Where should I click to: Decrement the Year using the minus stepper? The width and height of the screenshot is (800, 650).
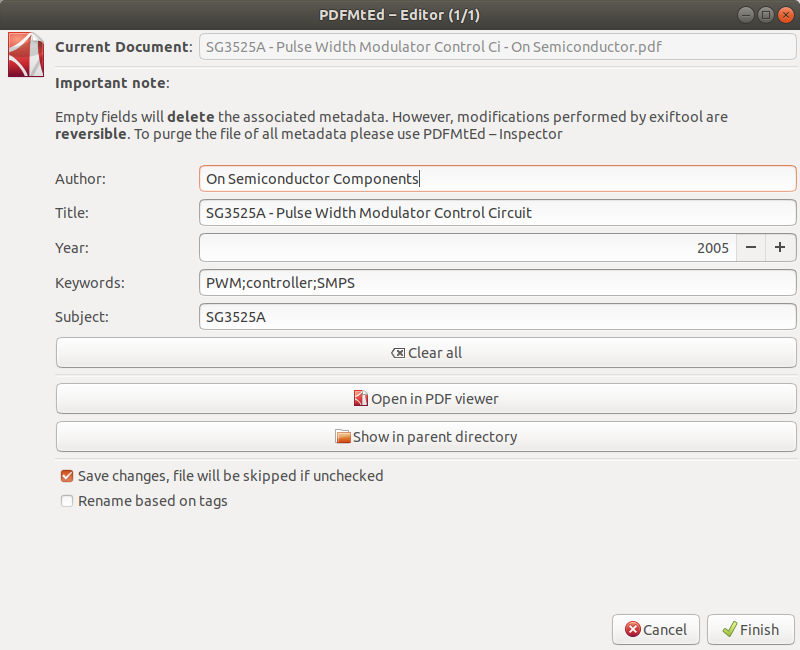[751, 247]
